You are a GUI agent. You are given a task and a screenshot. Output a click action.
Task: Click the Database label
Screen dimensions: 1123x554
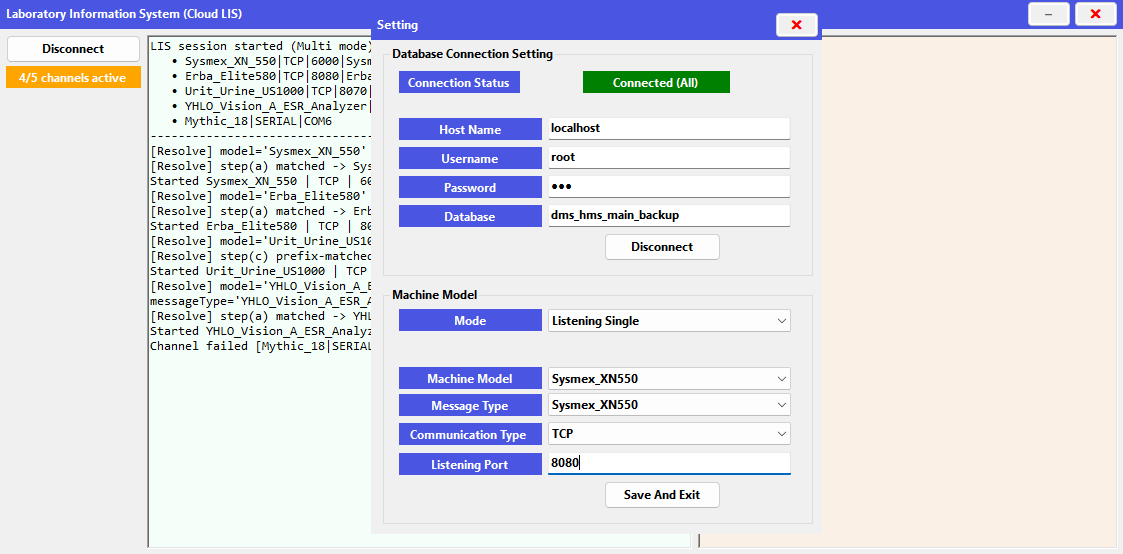pos(470,216)
